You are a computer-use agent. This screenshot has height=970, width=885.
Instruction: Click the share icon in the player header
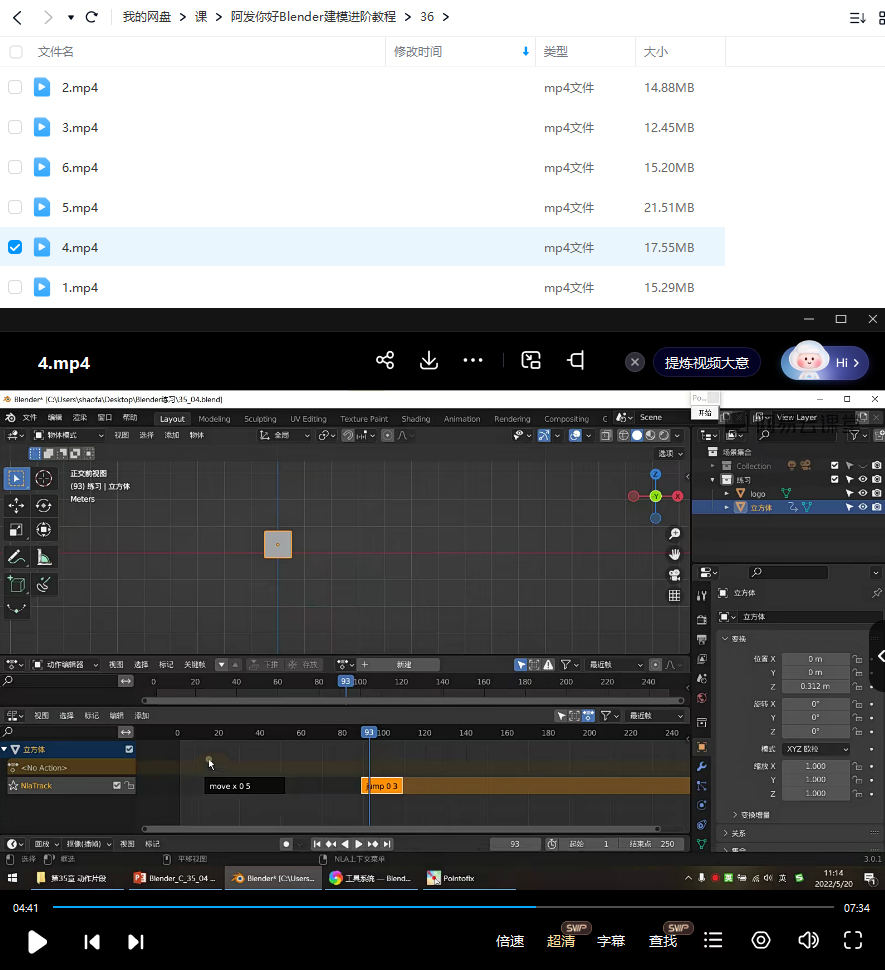pos(385,361)
